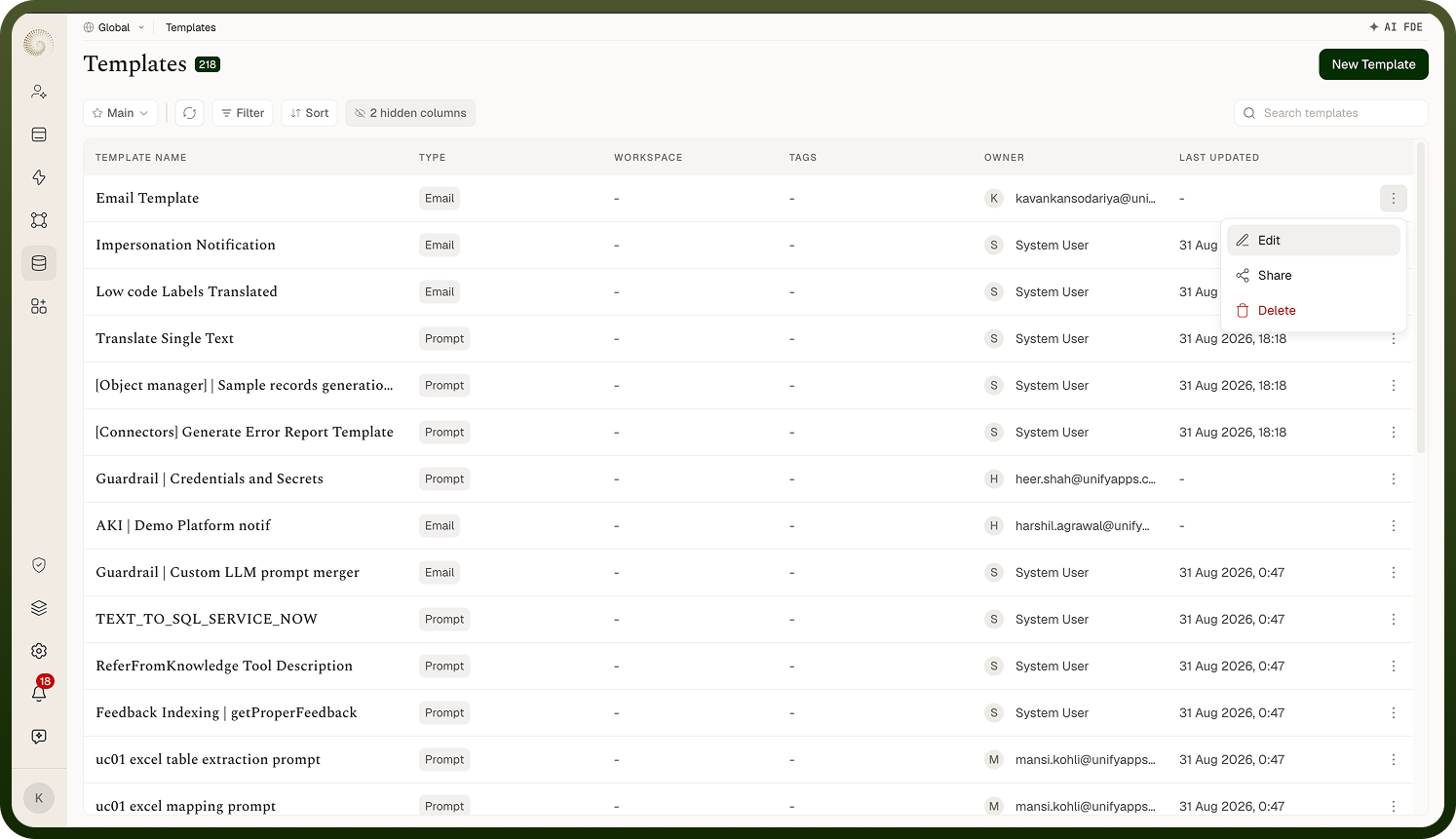Open the Email Template row name
The image size is (1456, 839).
click(x=147, y=198)
